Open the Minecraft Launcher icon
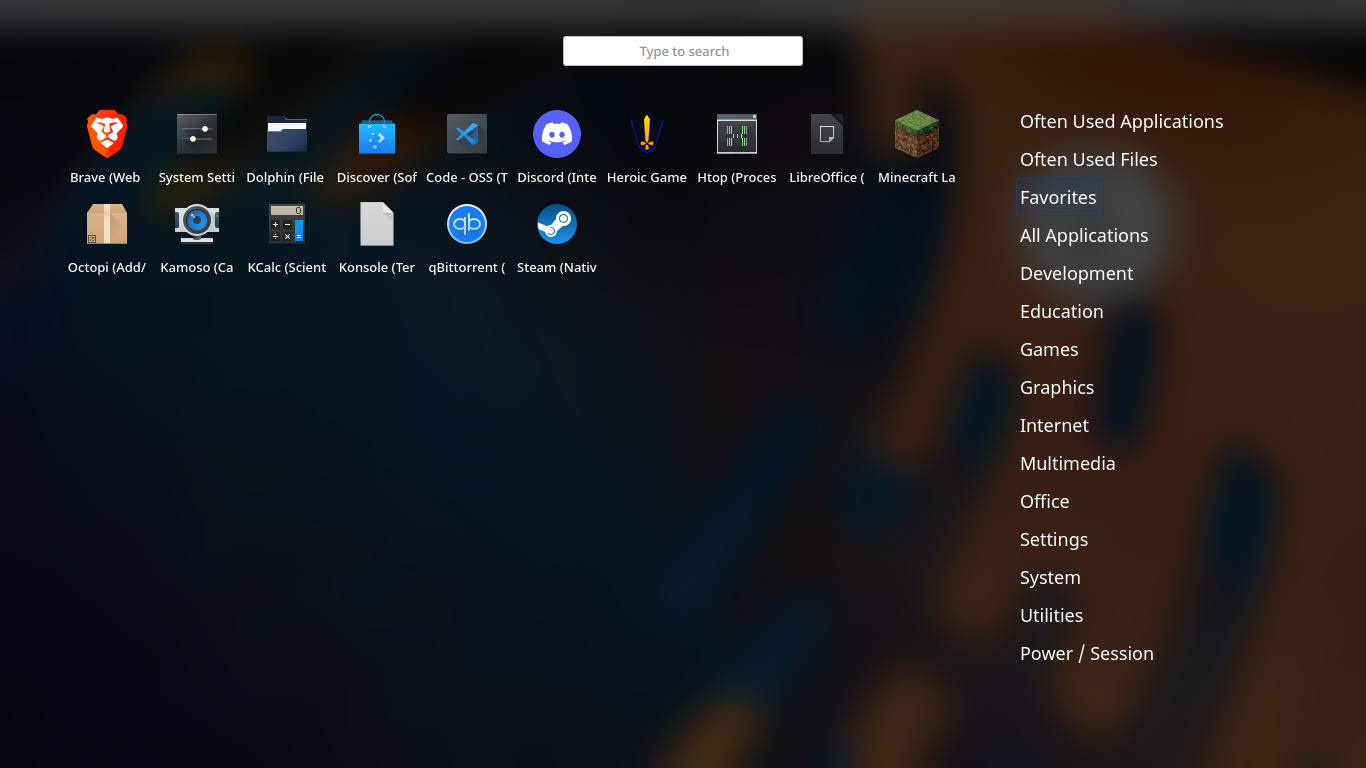Screen dimensions: 1366x768 click(917, 134)
